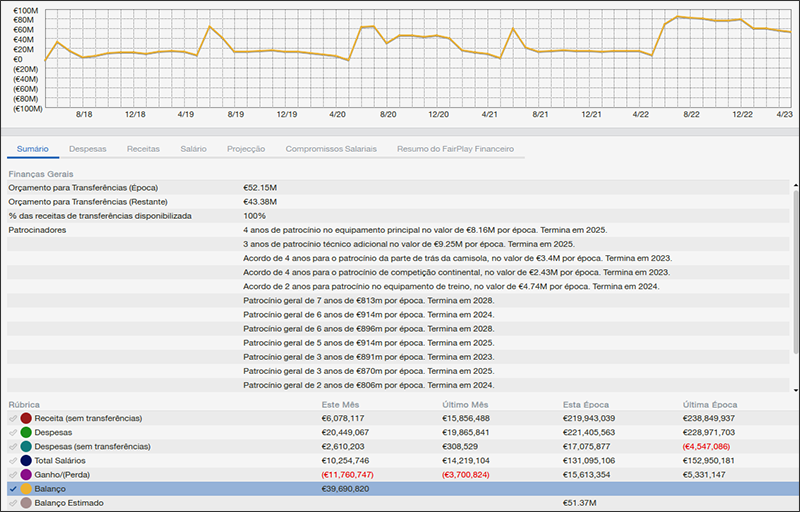Screen dimensions: 800x512
Task: Open Compromissos Salariais tab
Action: (331, 149)
